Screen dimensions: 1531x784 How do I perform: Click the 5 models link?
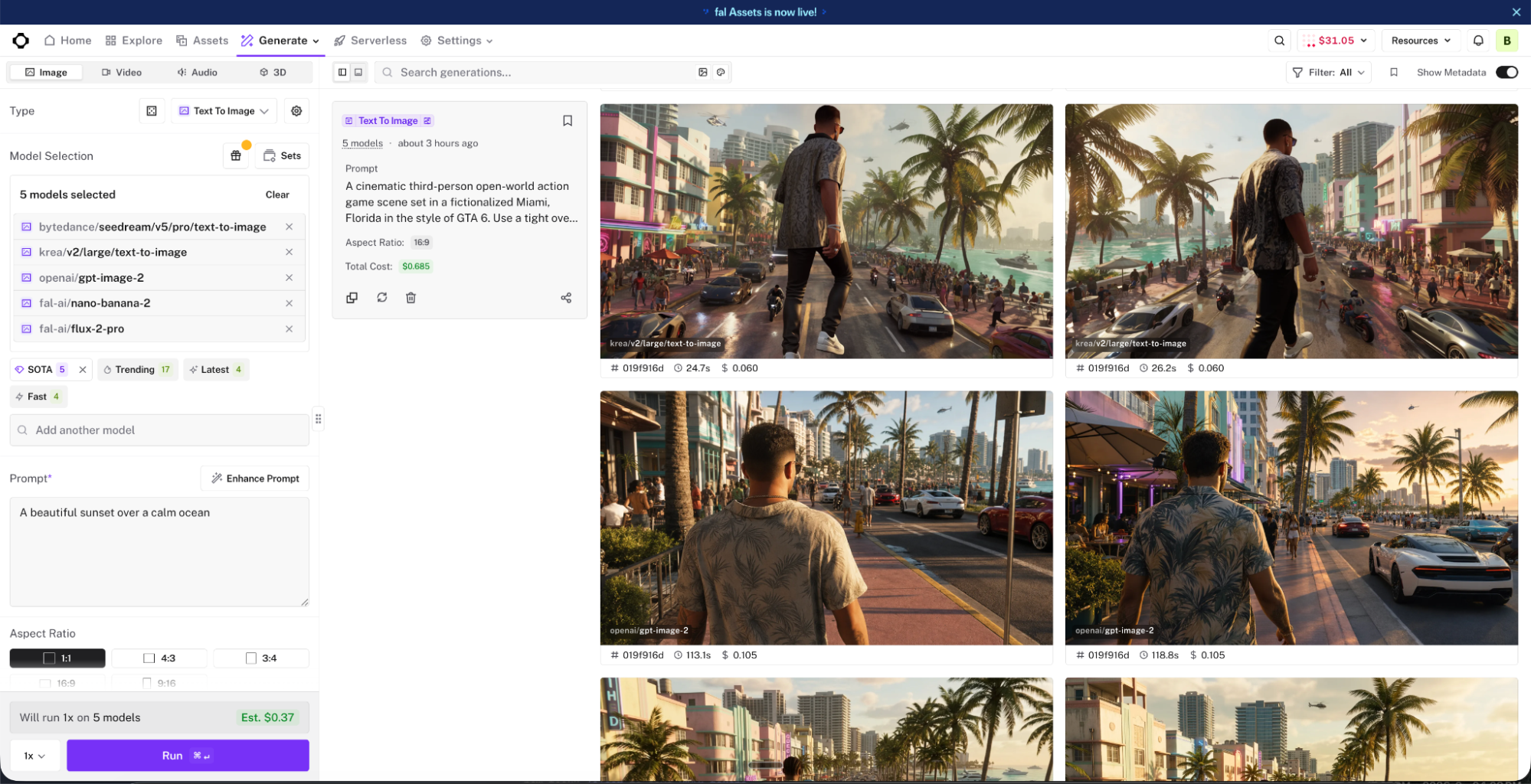[362, 143]
